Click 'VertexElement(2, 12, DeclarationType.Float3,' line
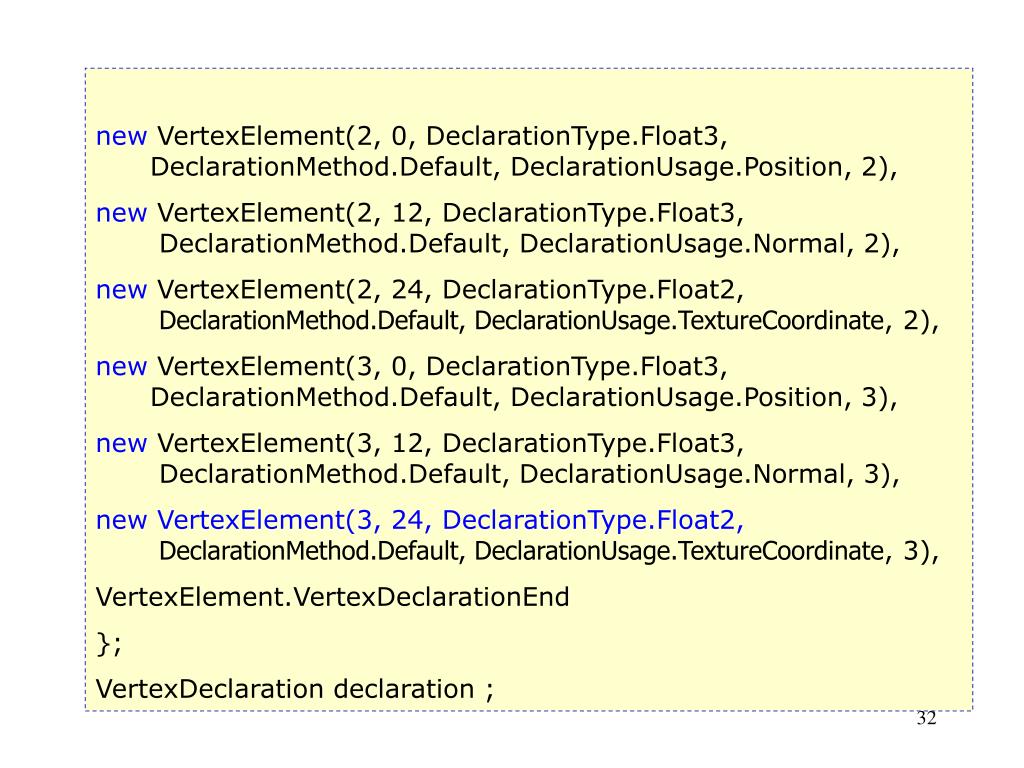The image size is (1024, 768). (451, 213)
